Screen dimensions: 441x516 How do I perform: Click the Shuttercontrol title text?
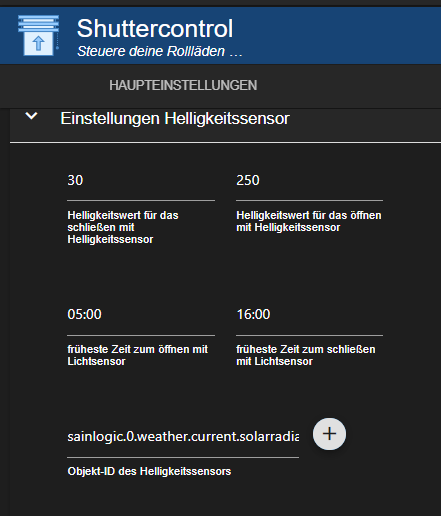(x=155, y=29)
